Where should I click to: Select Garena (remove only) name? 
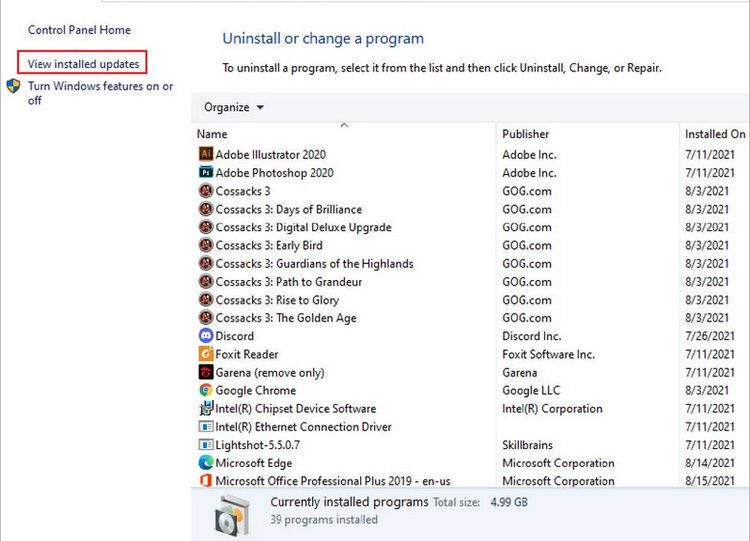(270, 372)
